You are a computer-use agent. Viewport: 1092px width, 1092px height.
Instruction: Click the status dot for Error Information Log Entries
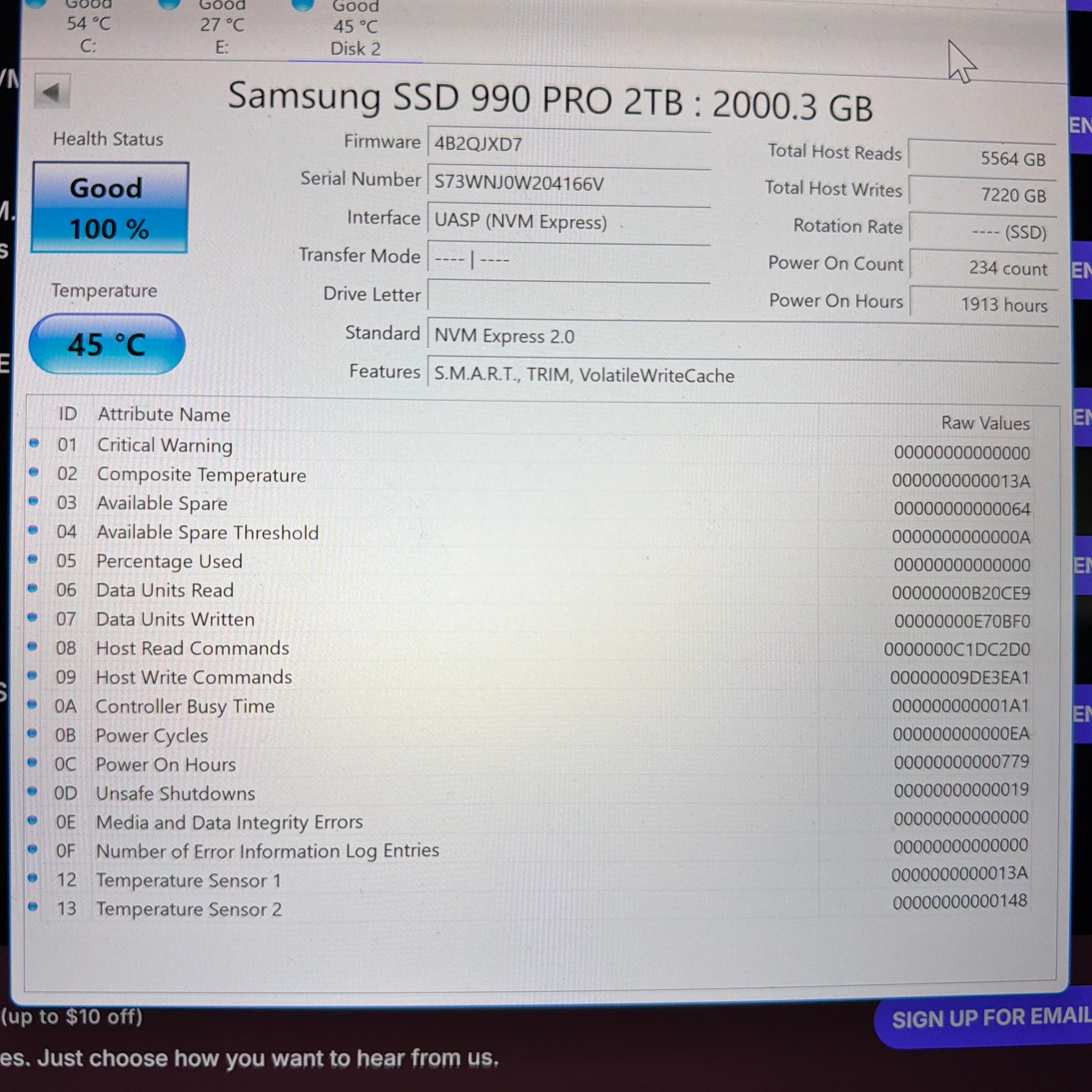[33, 849]
